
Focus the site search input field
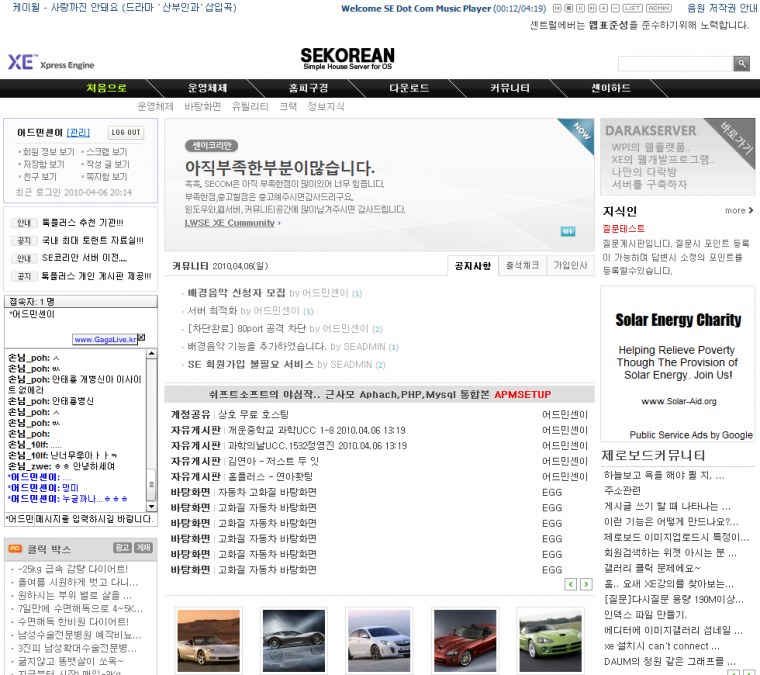pyautogui.click(x=676, y=63)
